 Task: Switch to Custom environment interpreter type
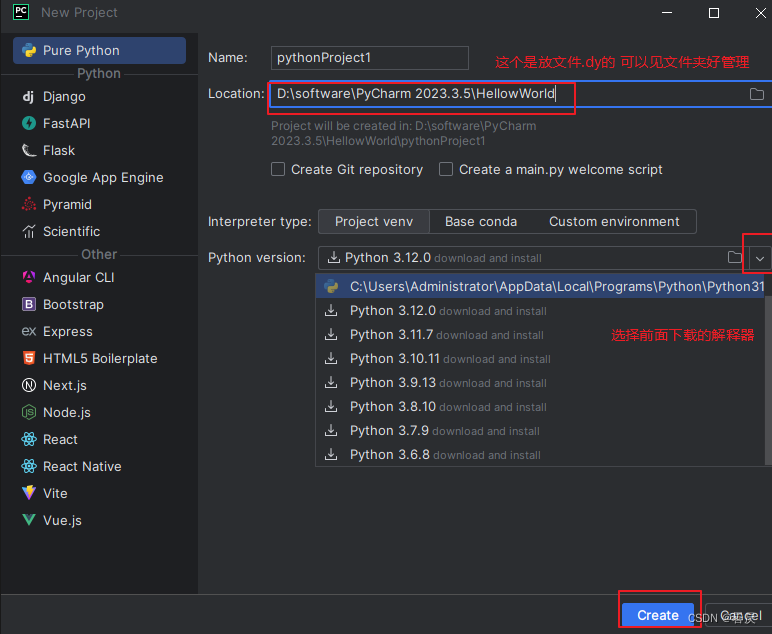[614, 222]
